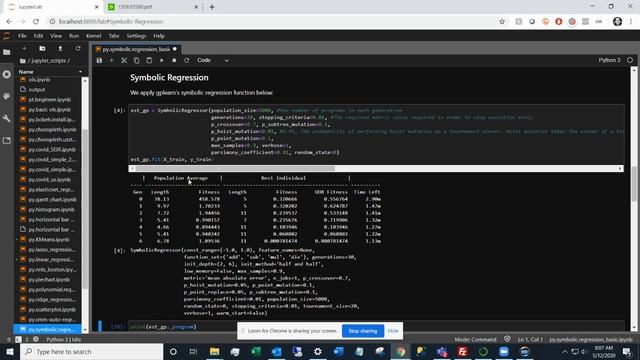Image resolution: width=640 pixels, height=360 pixels.
Task: Open py.scatterplot.ipynb file
Action: (x=52, y=309)
